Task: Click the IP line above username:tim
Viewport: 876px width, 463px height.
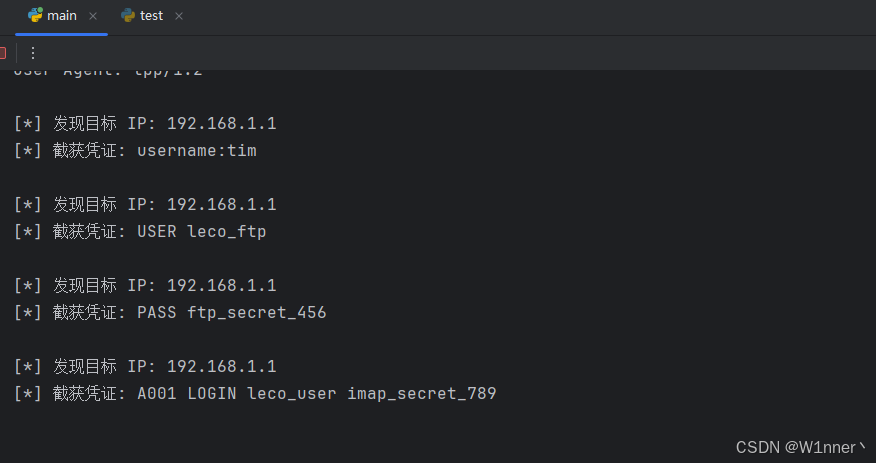Action: tap(145, 123)
